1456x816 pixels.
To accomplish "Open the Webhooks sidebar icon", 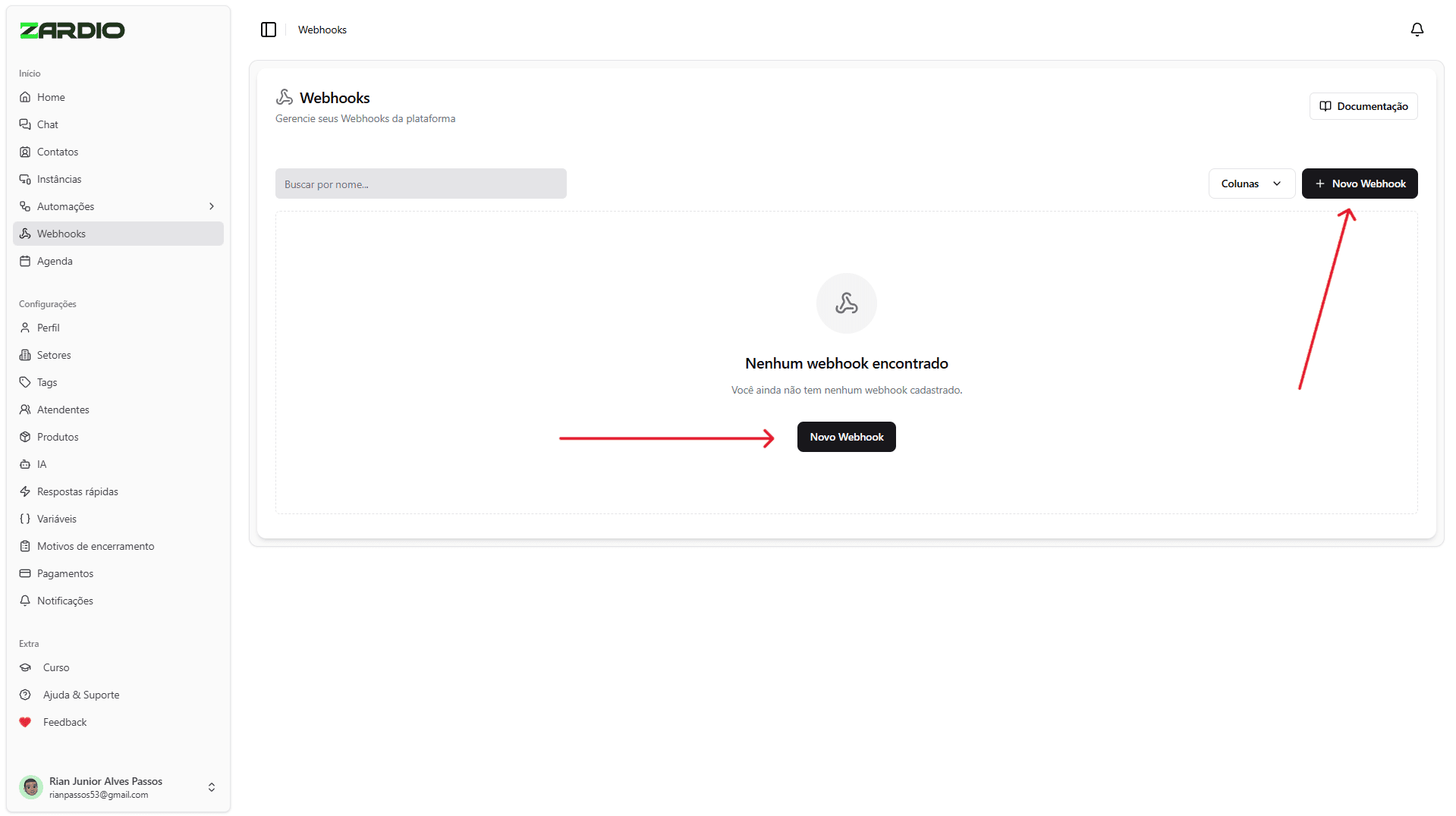I will click(x=26, y=234).
